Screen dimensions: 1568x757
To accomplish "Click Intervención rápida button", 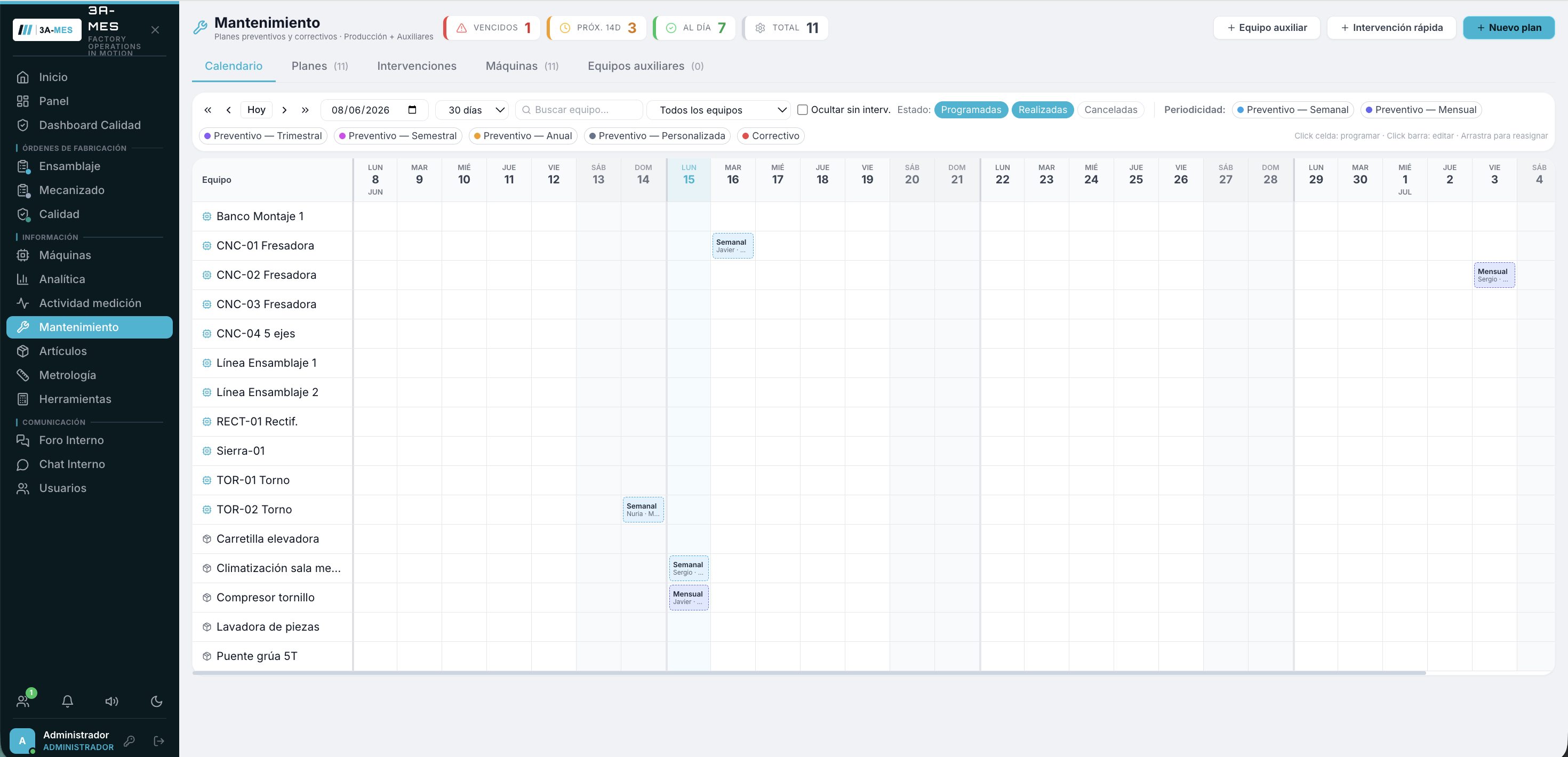I will 1391,28.
